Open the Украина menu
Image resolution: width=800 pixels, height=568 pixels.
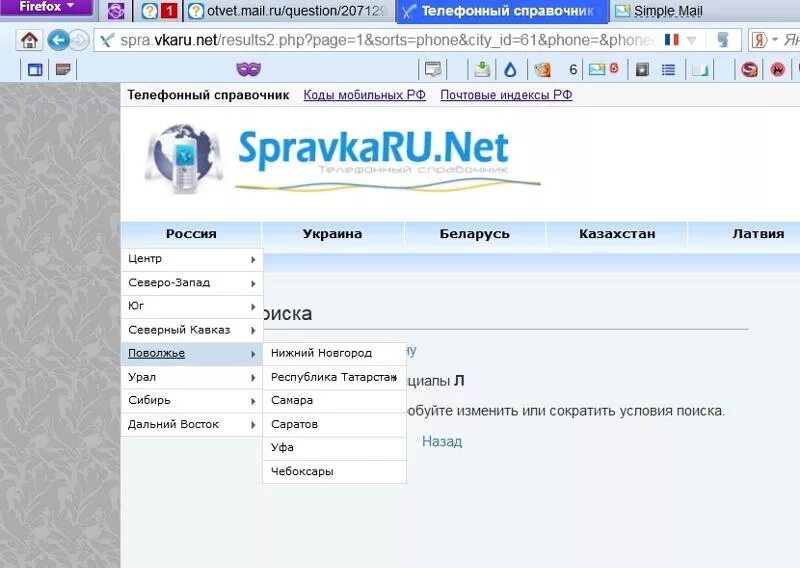[x=333, y=234]
